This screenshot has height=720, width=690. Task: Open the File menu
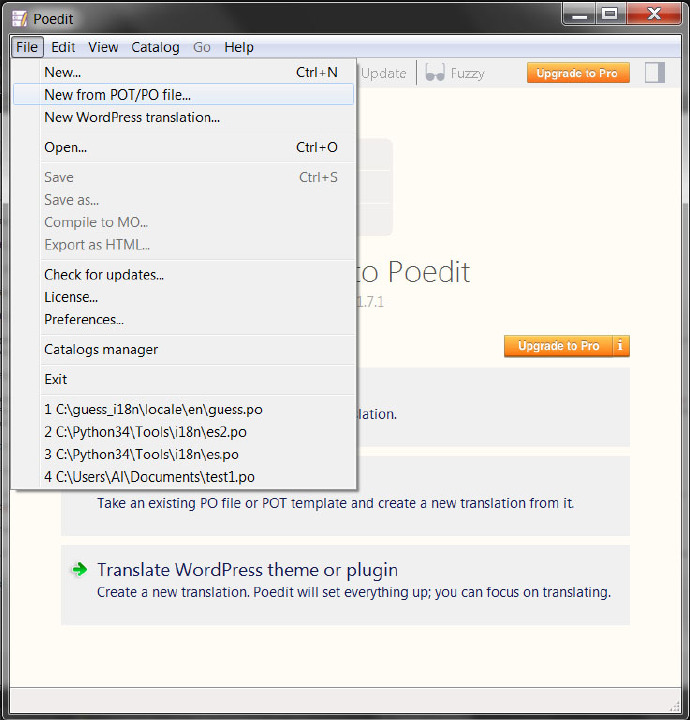pos(27,47)
